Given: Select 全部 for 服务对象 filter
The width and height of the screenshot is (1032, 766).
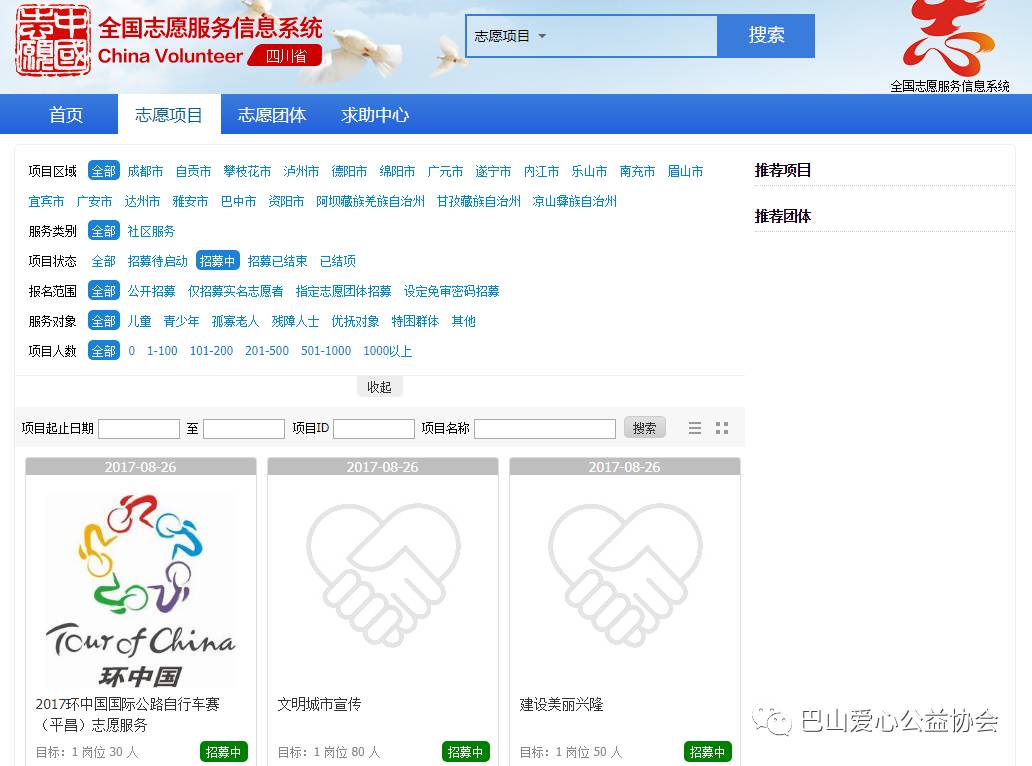Looking at the screenshot, I should point(103,321).
